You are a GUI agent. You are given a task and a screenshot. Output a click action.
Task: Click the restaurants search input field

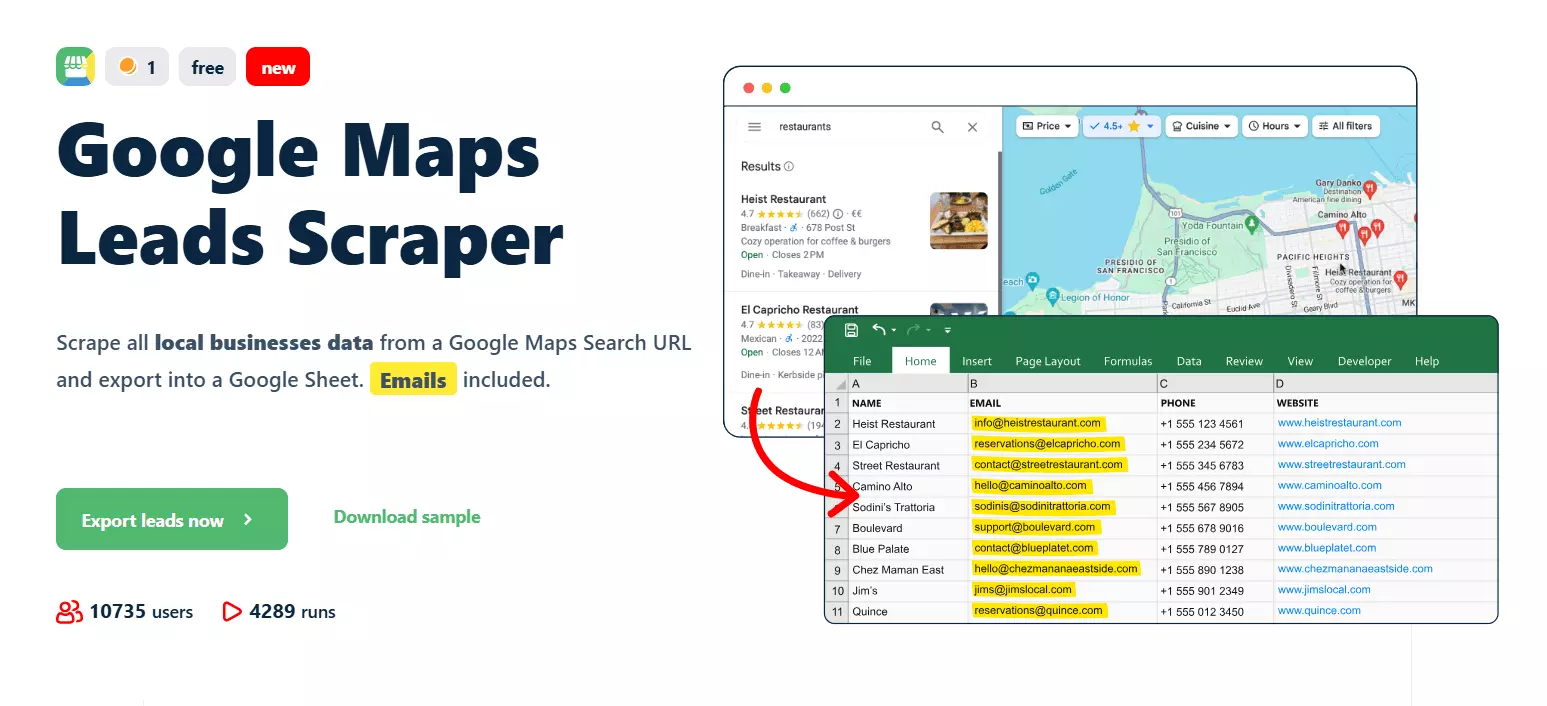[x=850, y=127]
